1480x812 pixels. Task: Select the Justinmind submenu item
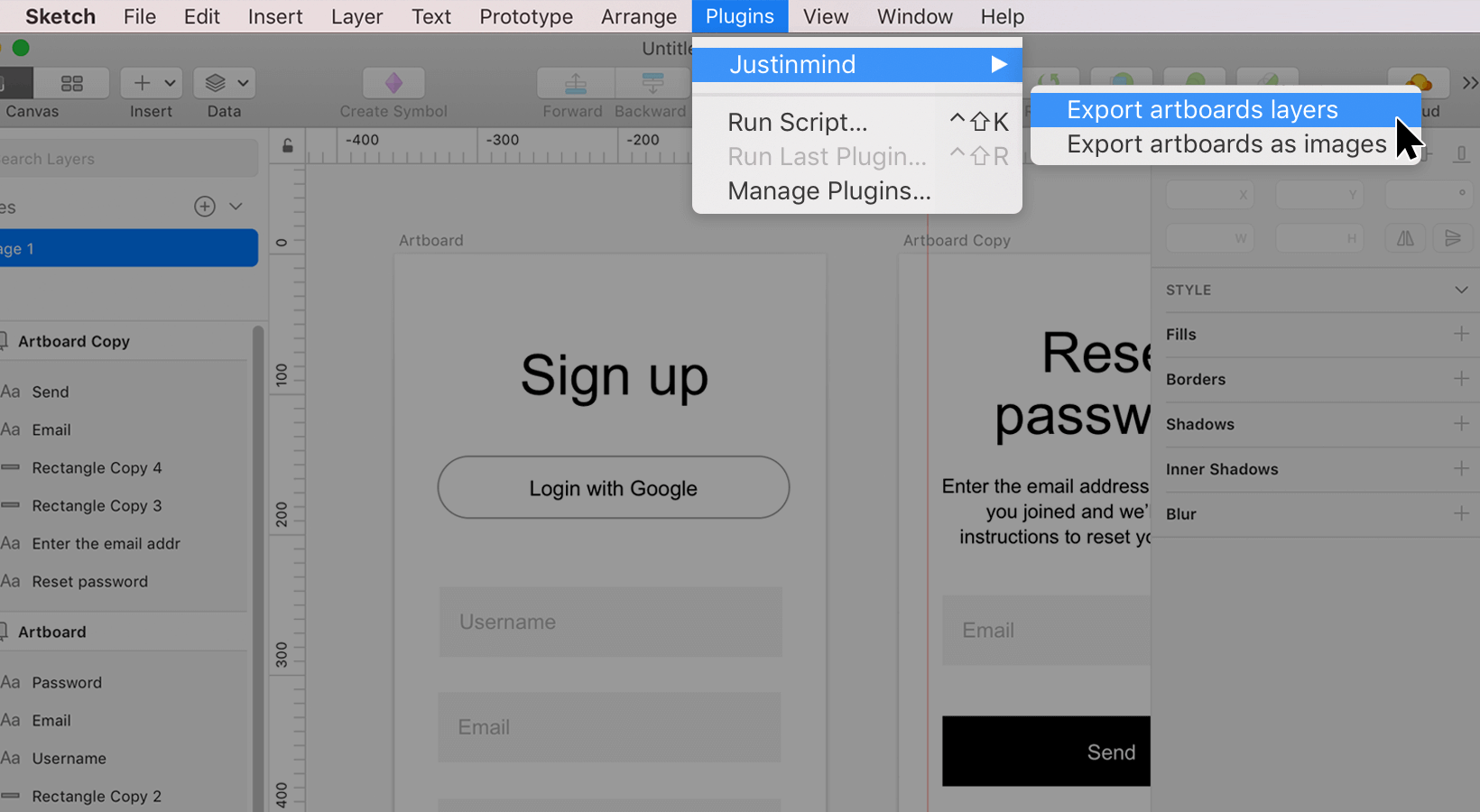(856, 64)
